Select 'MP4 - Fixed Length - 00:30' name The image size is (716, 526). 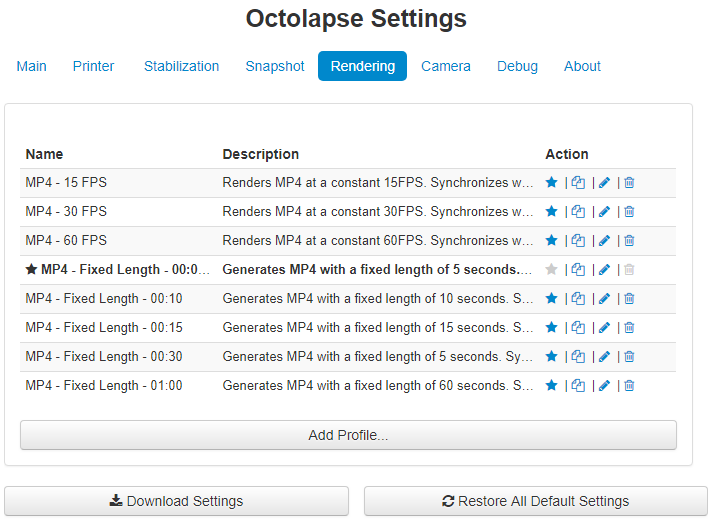coord(104,356)
